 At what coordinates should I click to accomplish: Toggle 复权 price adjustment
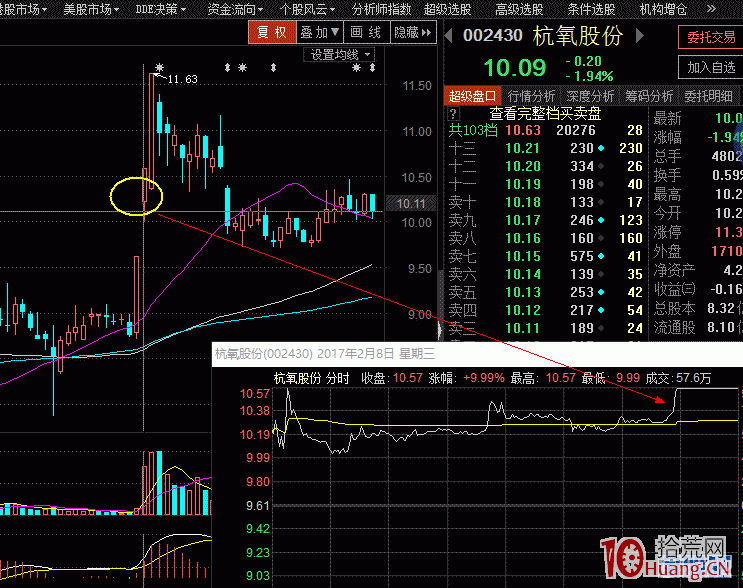point(272,32)
